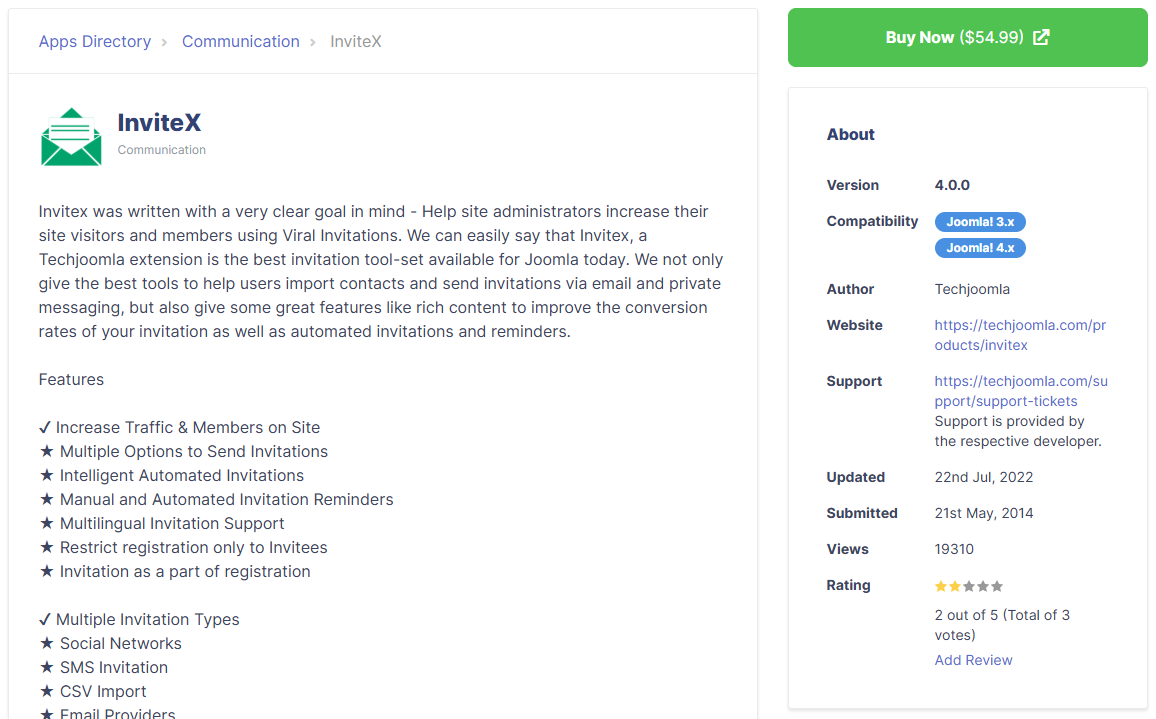
Task: Select the fourth rating star
Action: pos(983,586)
